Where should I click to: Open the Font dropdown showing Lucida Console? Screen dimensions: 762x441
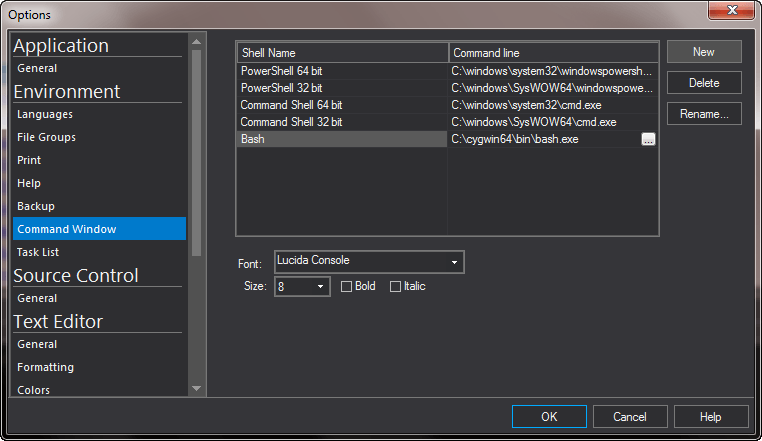(x=369, y=262)
